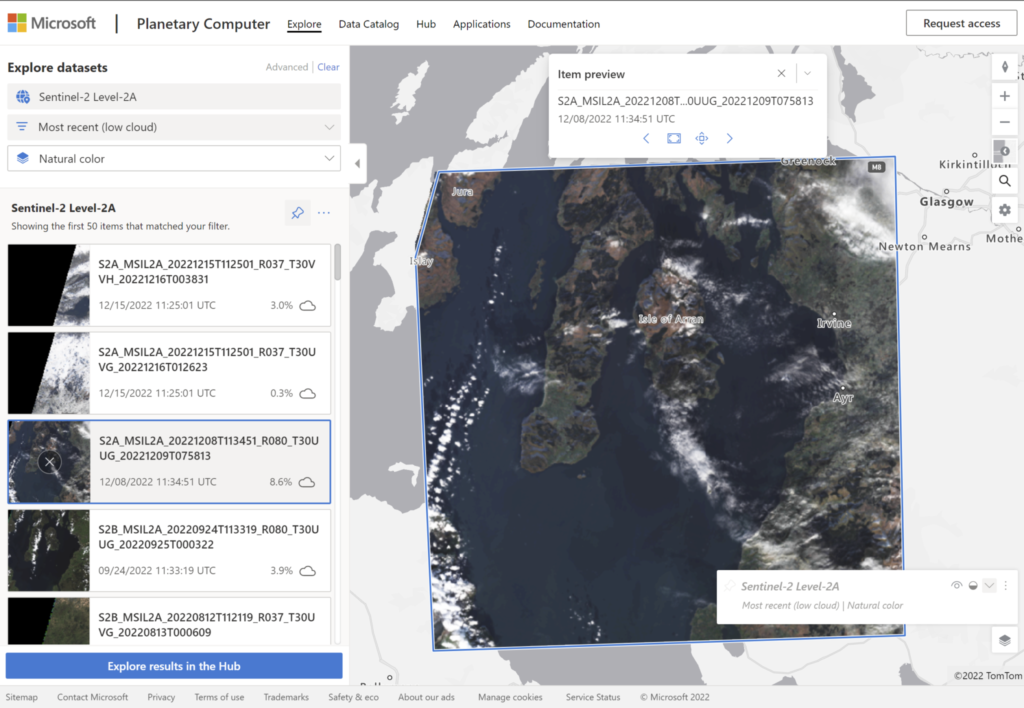The height and width of the screenshot is (708, 1024).
Task: Zoom in on the map
Action: tap(1005, 96)
